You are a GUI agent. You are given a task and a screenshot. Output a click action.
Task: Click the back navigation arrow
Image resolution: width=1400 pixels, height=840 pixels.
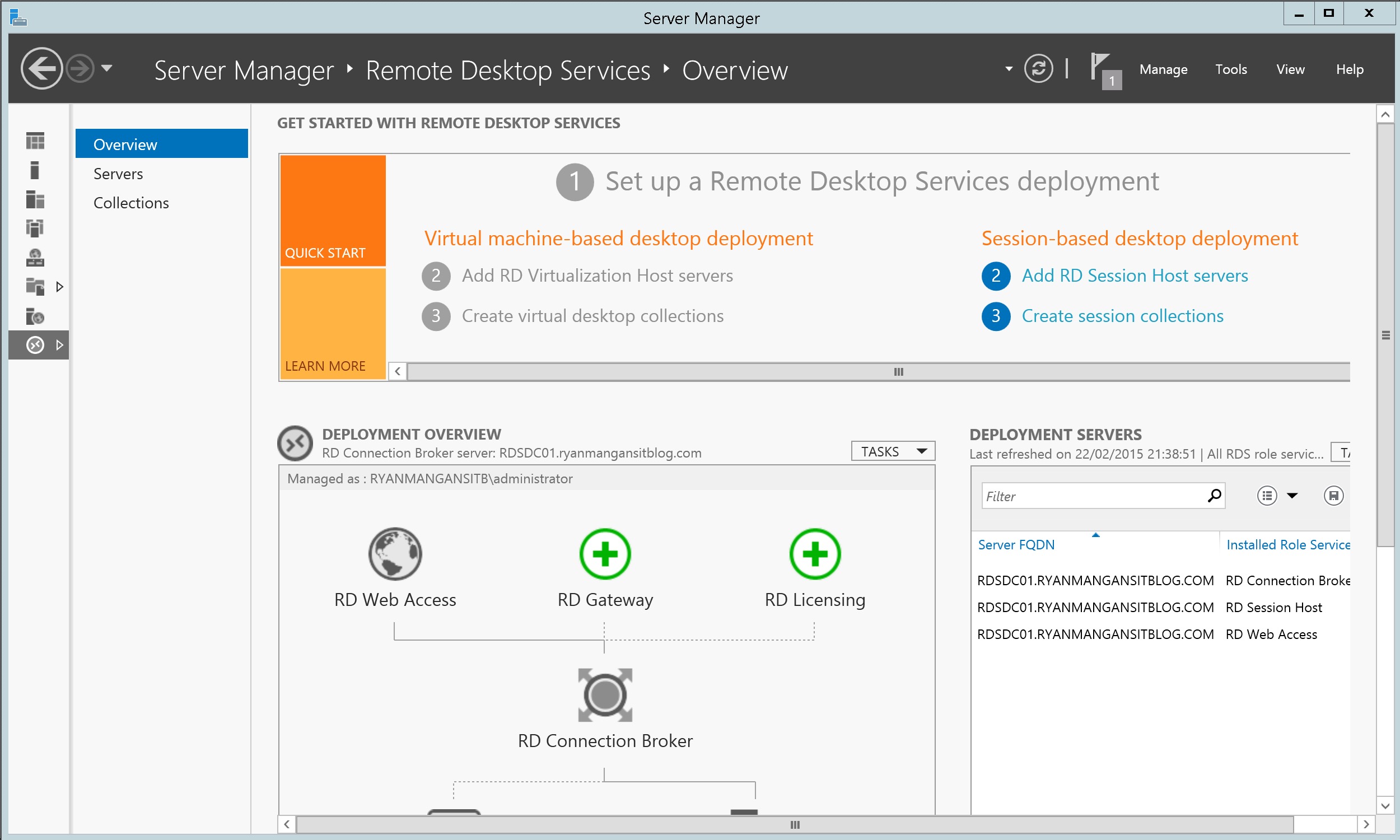(x=41, y=68)
